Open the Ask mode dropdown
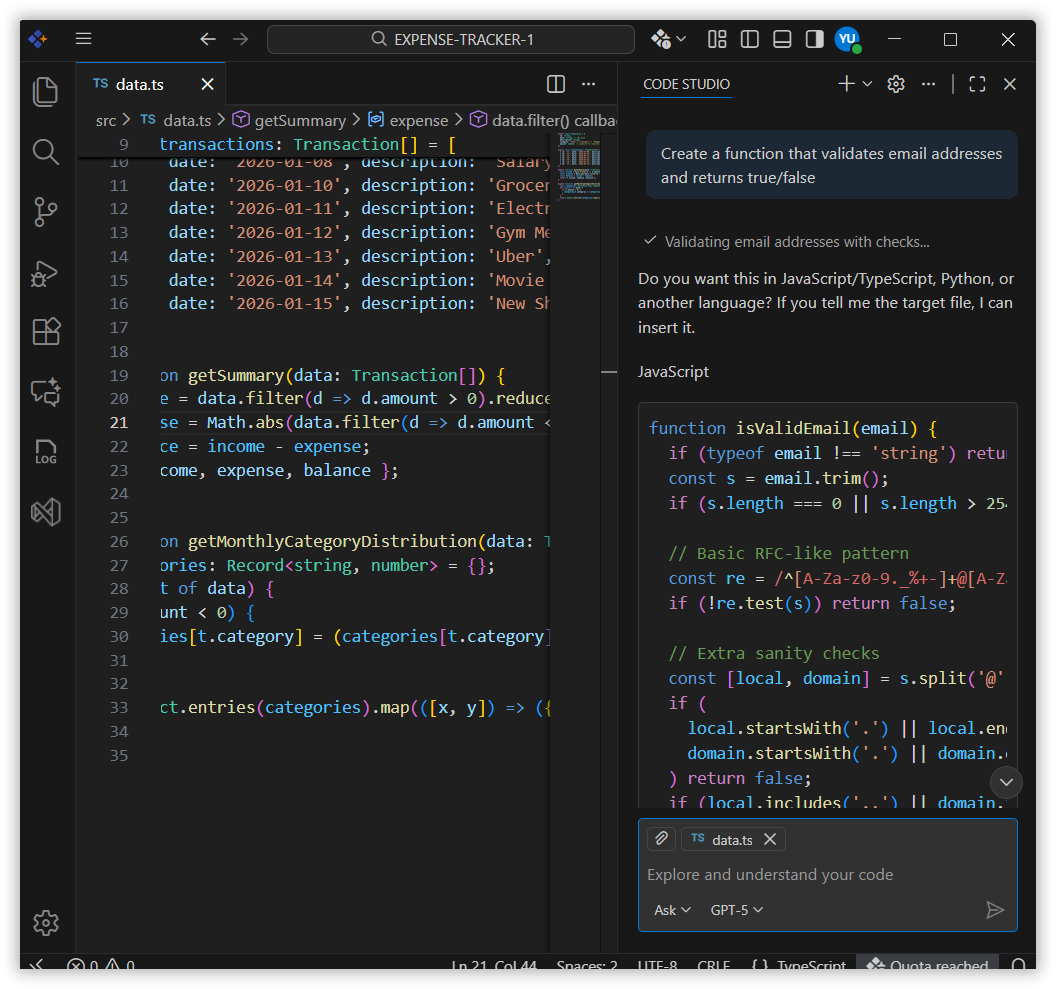 671,910
